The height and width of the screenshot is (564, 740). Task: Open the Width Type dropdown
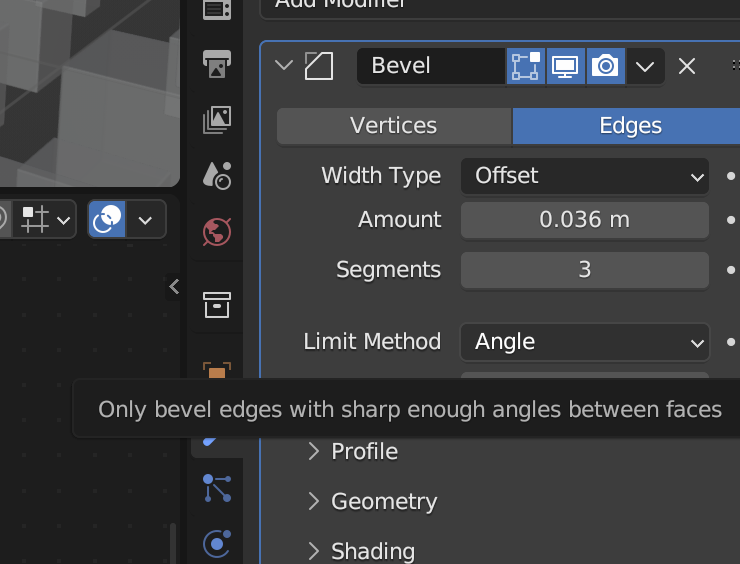point(585,176)
